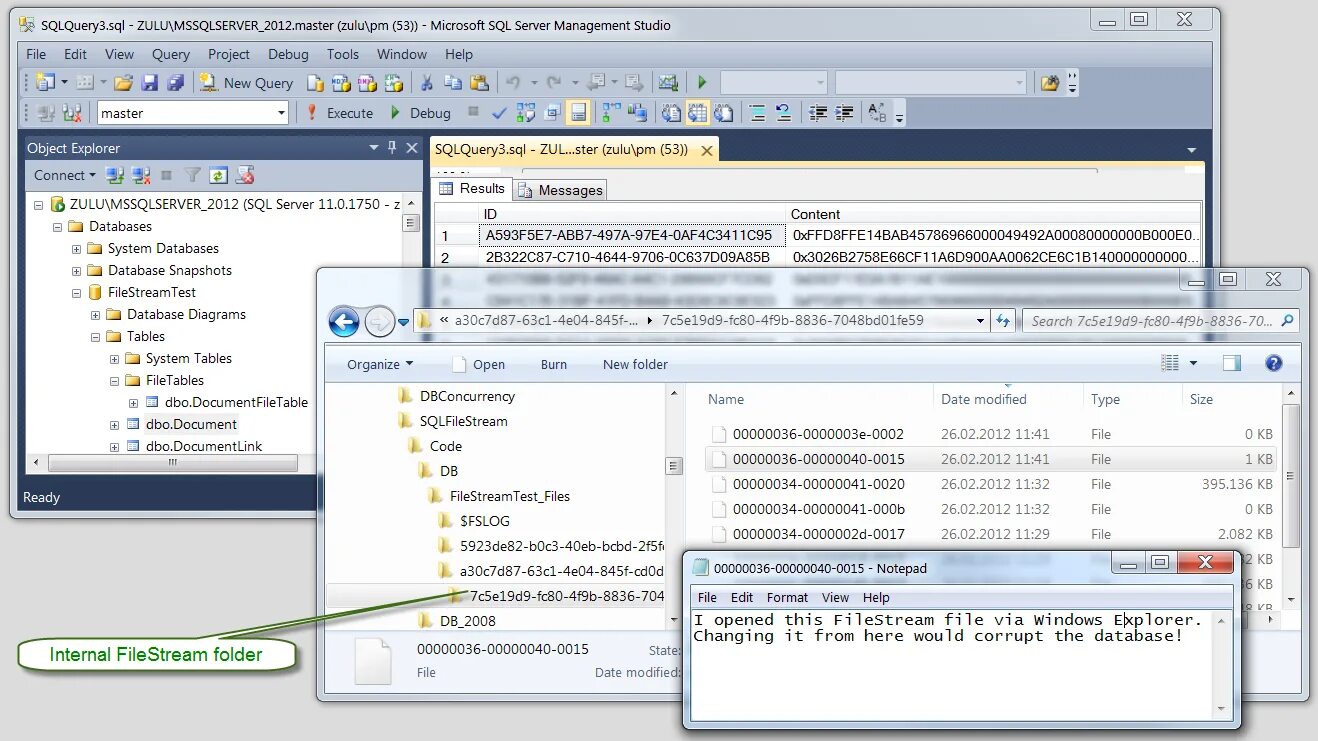
Task: Click the Explorer Back navigation button
Action: coord(344,321)
